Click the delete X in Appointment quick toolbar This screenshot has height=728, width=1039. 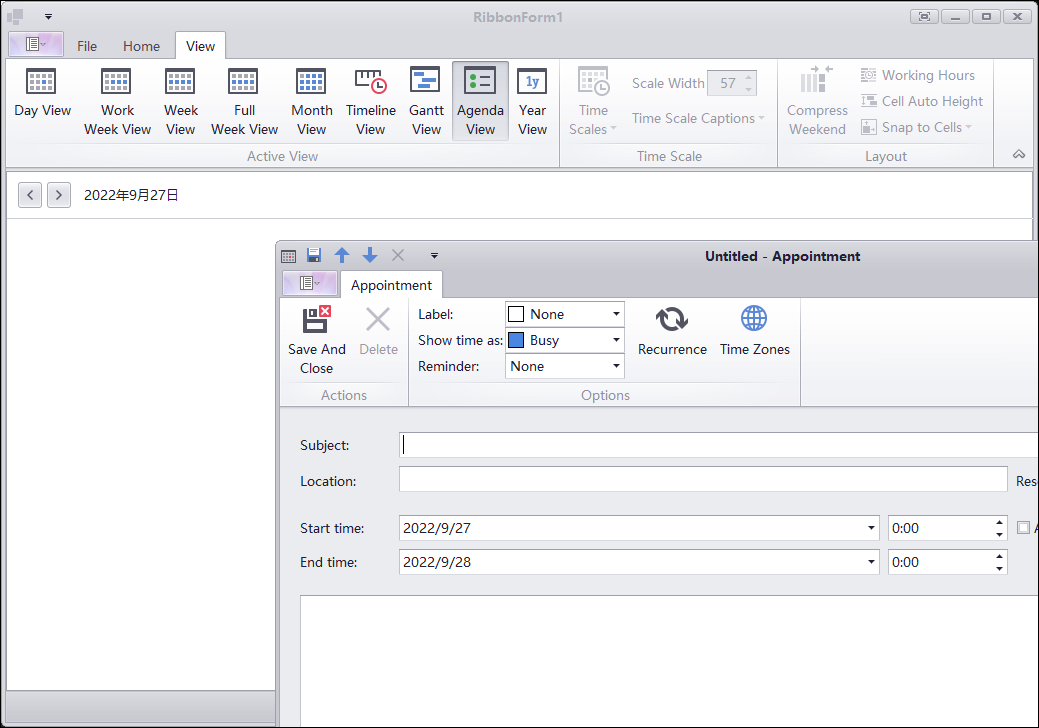tap(398, 255)
